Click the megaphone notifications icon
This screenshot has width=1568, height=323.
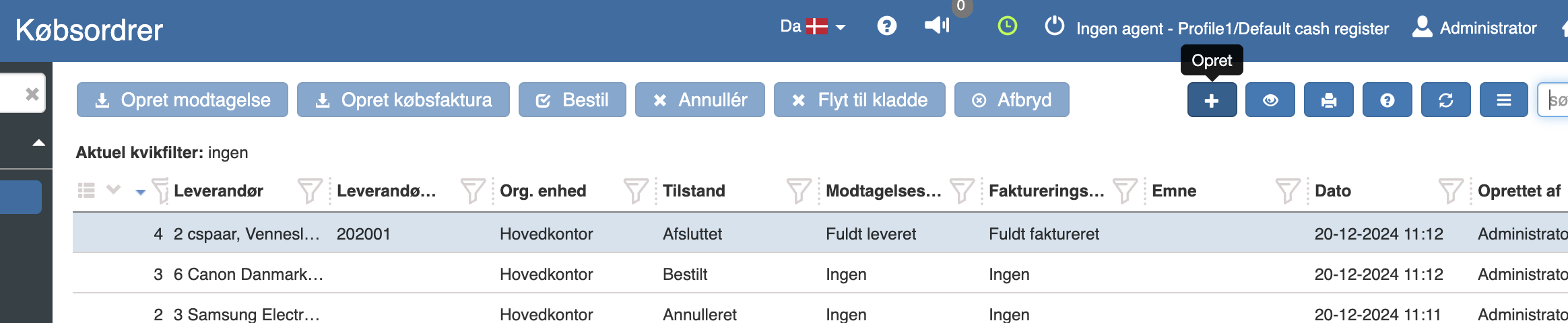pos(937,26)
